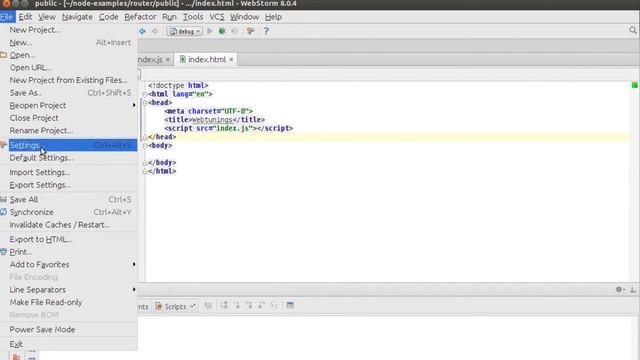Toggle Power Save Mode
640x360 pixels.
(69, 330)
